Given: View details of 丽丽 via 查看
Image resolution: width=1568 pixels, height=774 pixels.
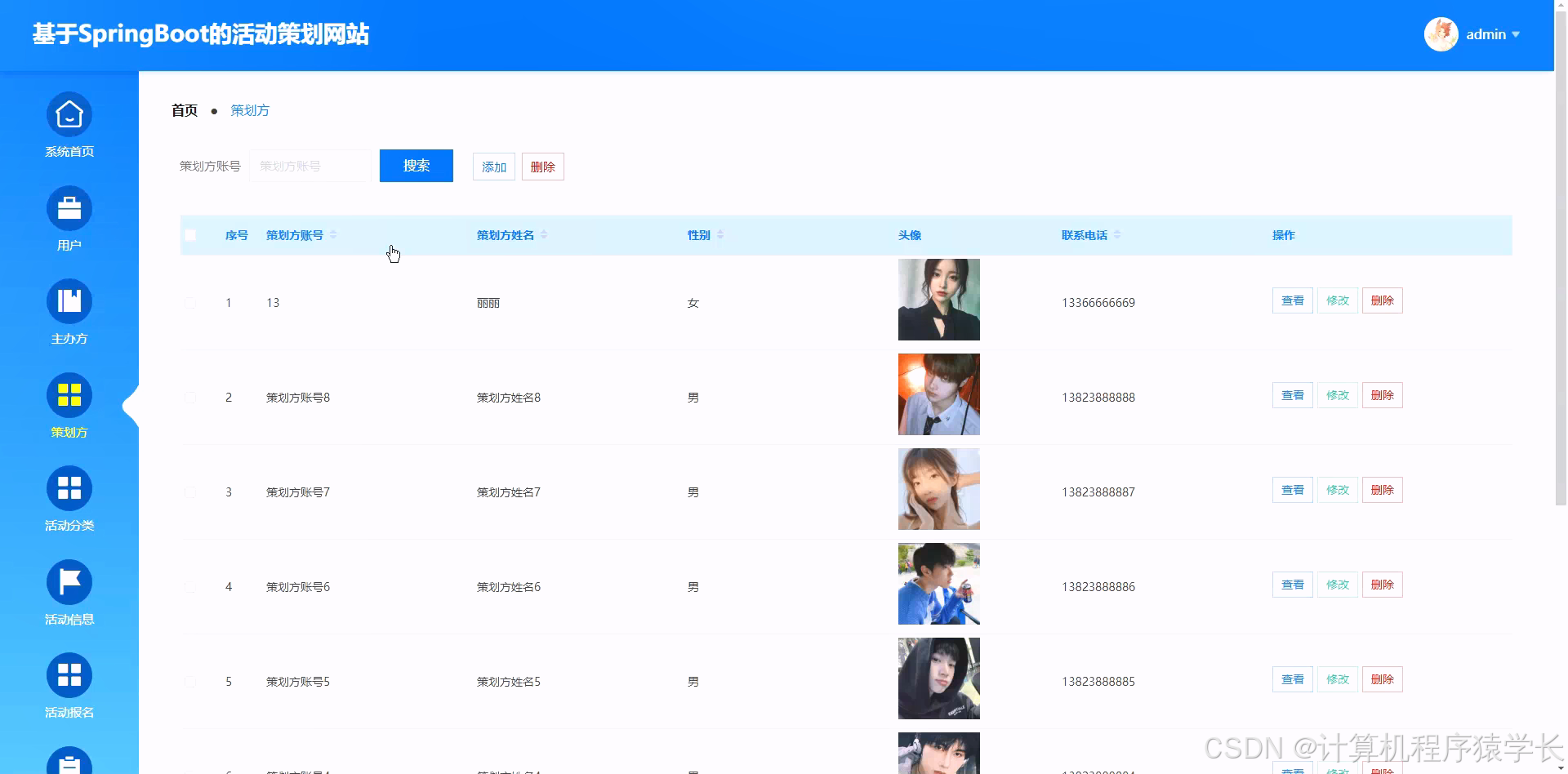Looking at the screenshot, I should click(1293, 300).
